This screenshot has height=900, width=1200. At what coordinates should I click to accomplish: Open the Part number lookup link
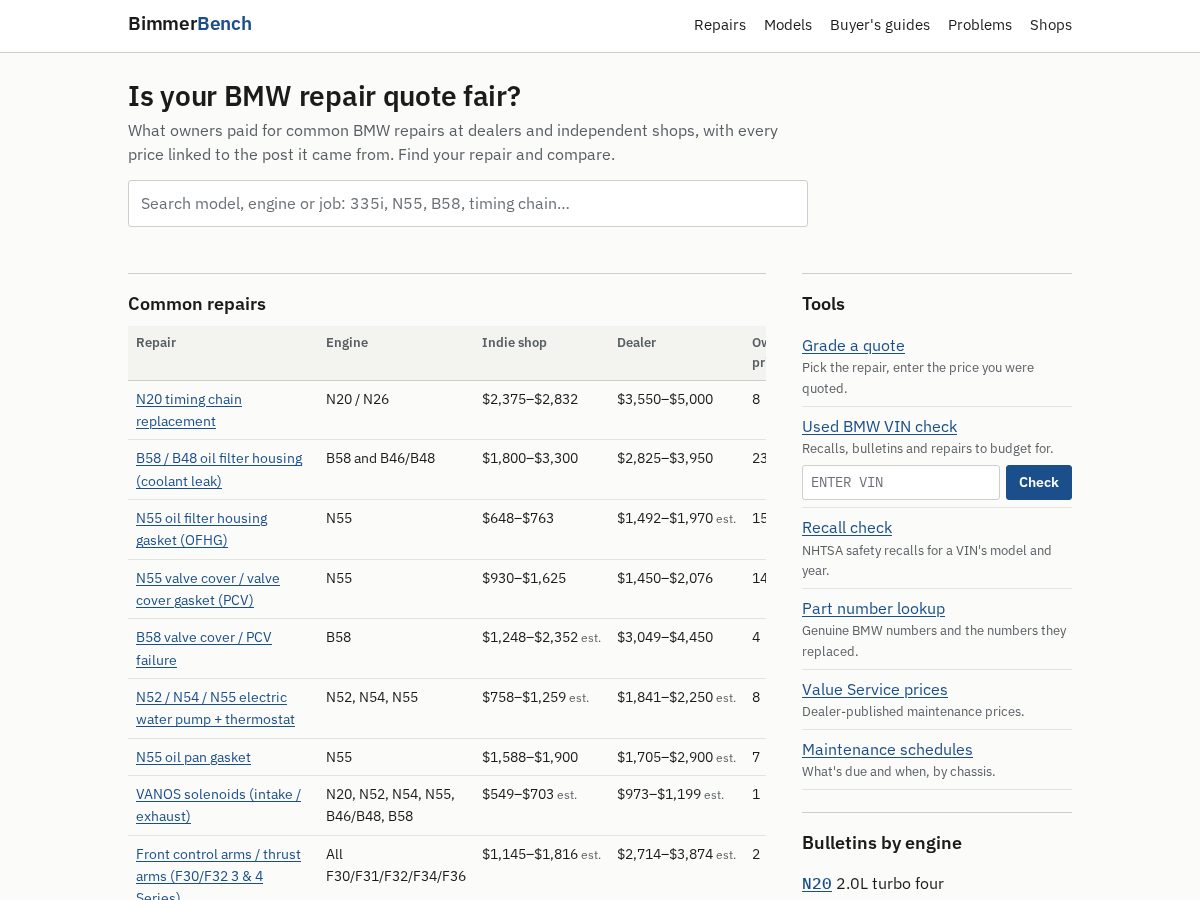pos(873,608)
